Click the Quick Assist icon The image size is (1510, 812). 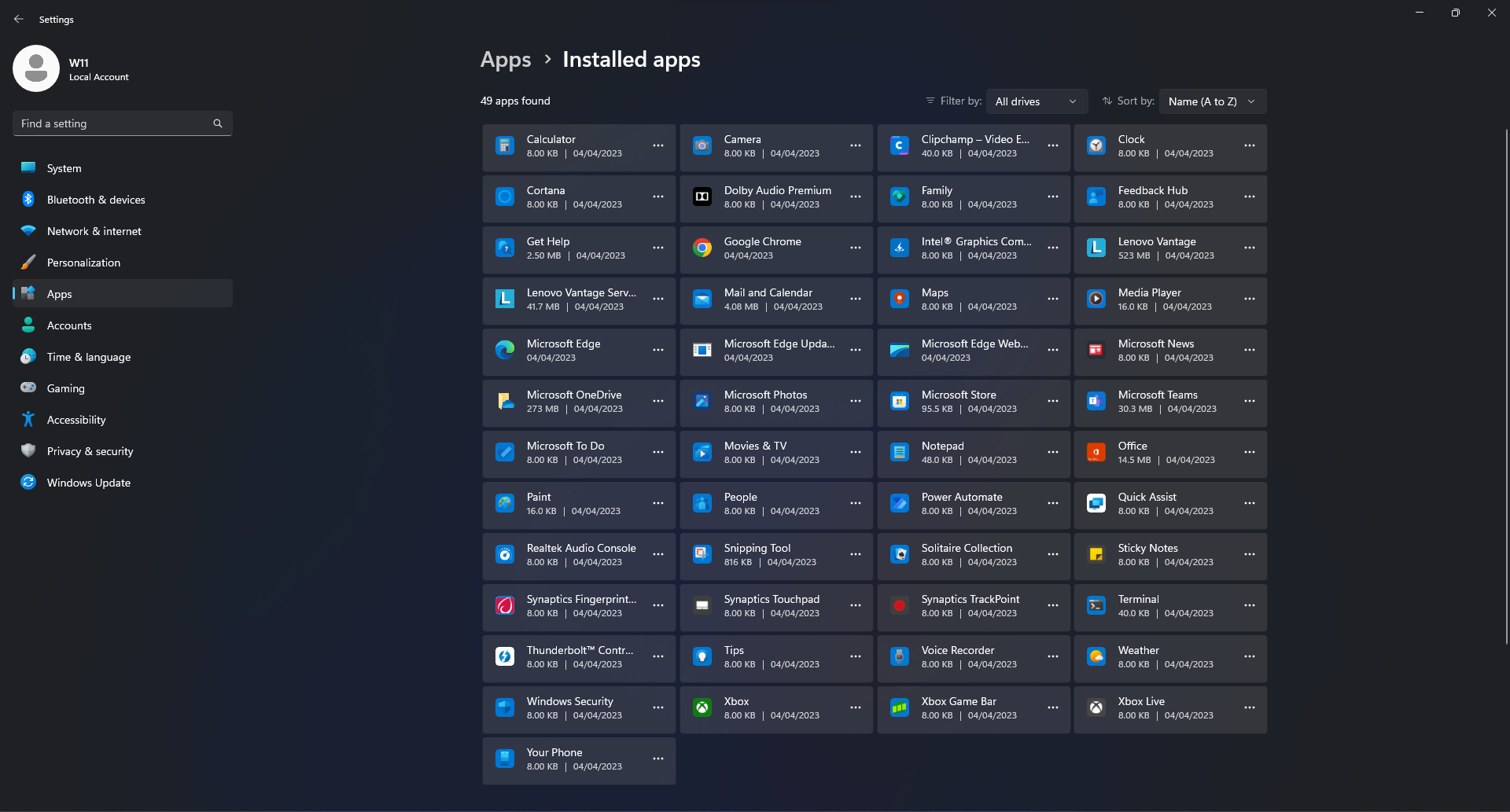(1096, 503)
